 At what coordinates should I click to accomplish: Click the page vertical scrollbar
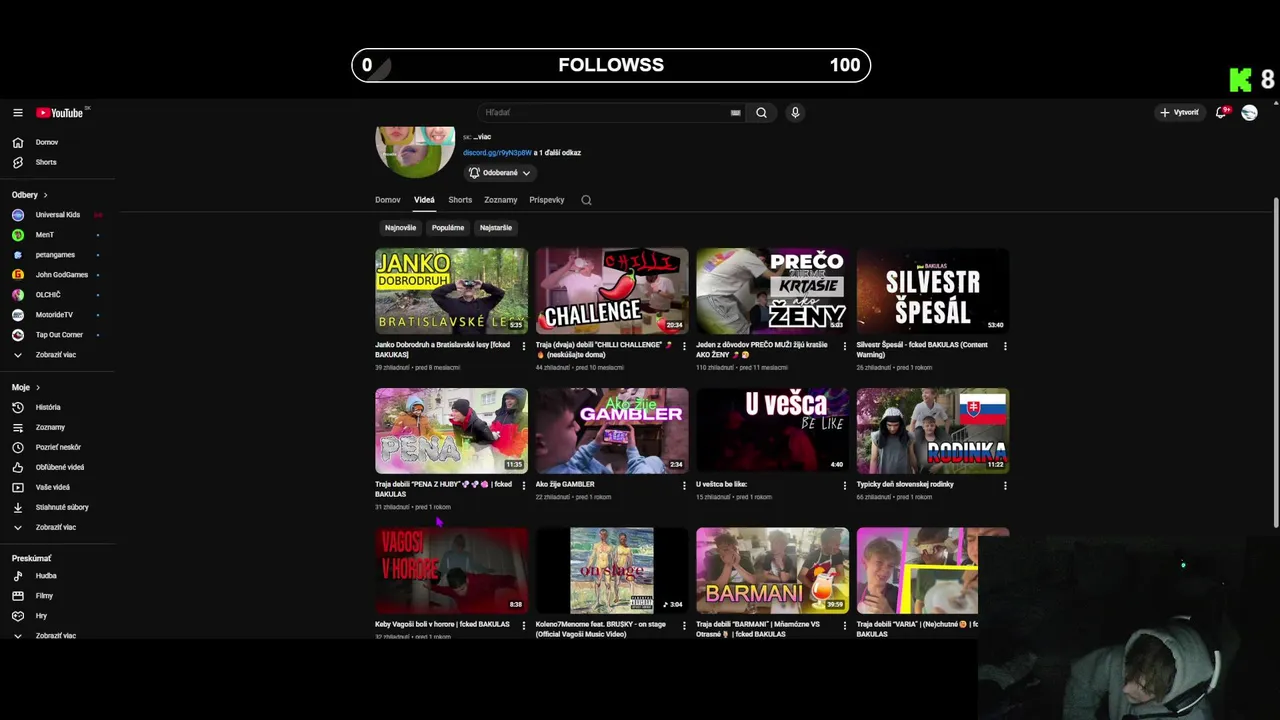(x=1275, y=360)
